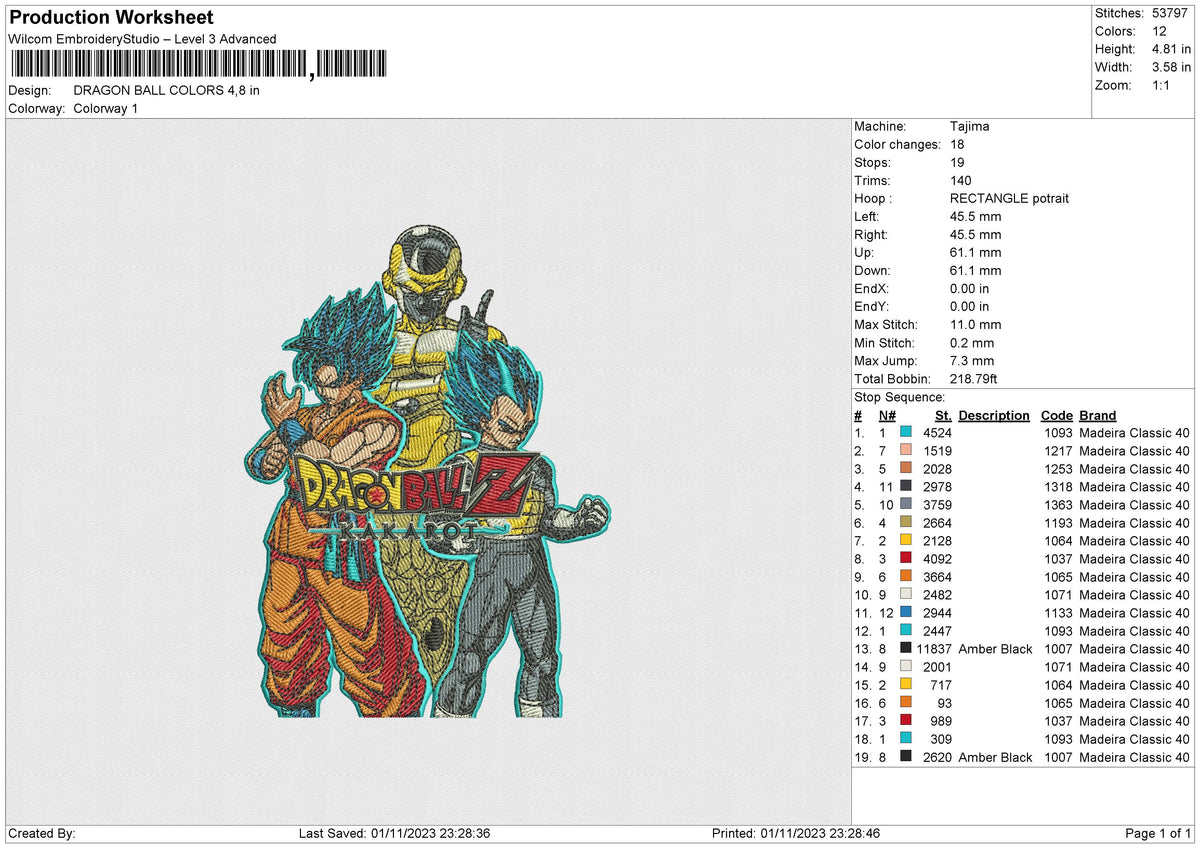Select the off-white swatch beside 2482
Image resolution: width=1200 pixels, height=848 pixels.
click(x=906, y=595)
